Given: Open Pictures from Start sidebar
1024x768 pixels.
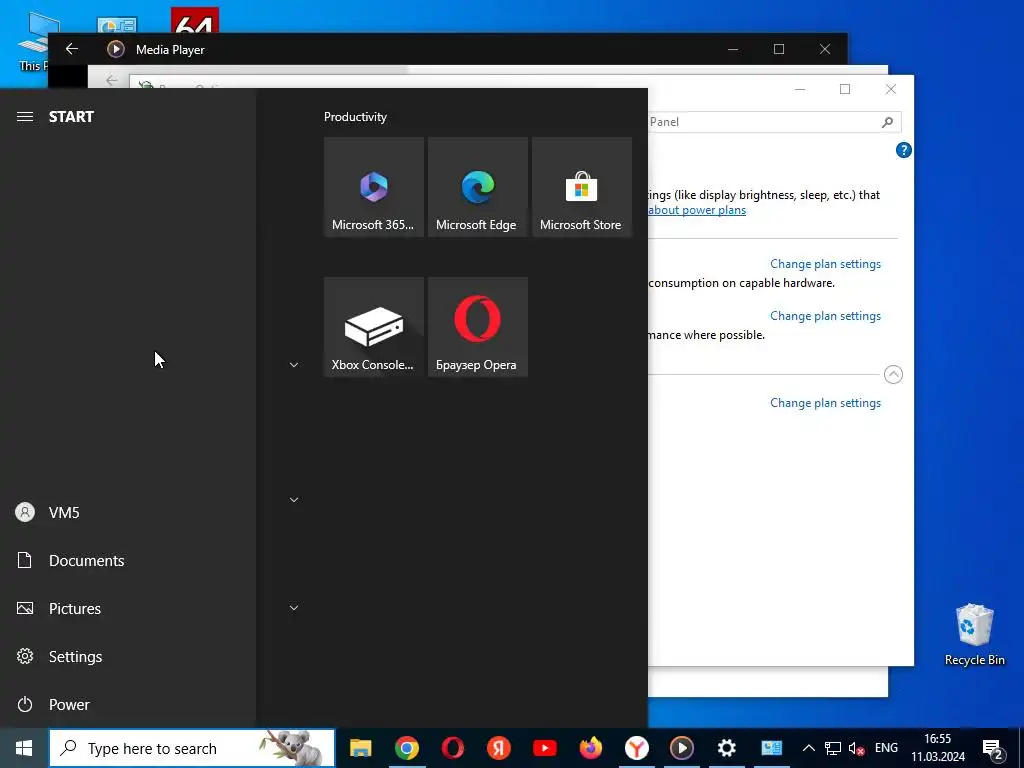Looking at the screenshot, I should (127, 609).
